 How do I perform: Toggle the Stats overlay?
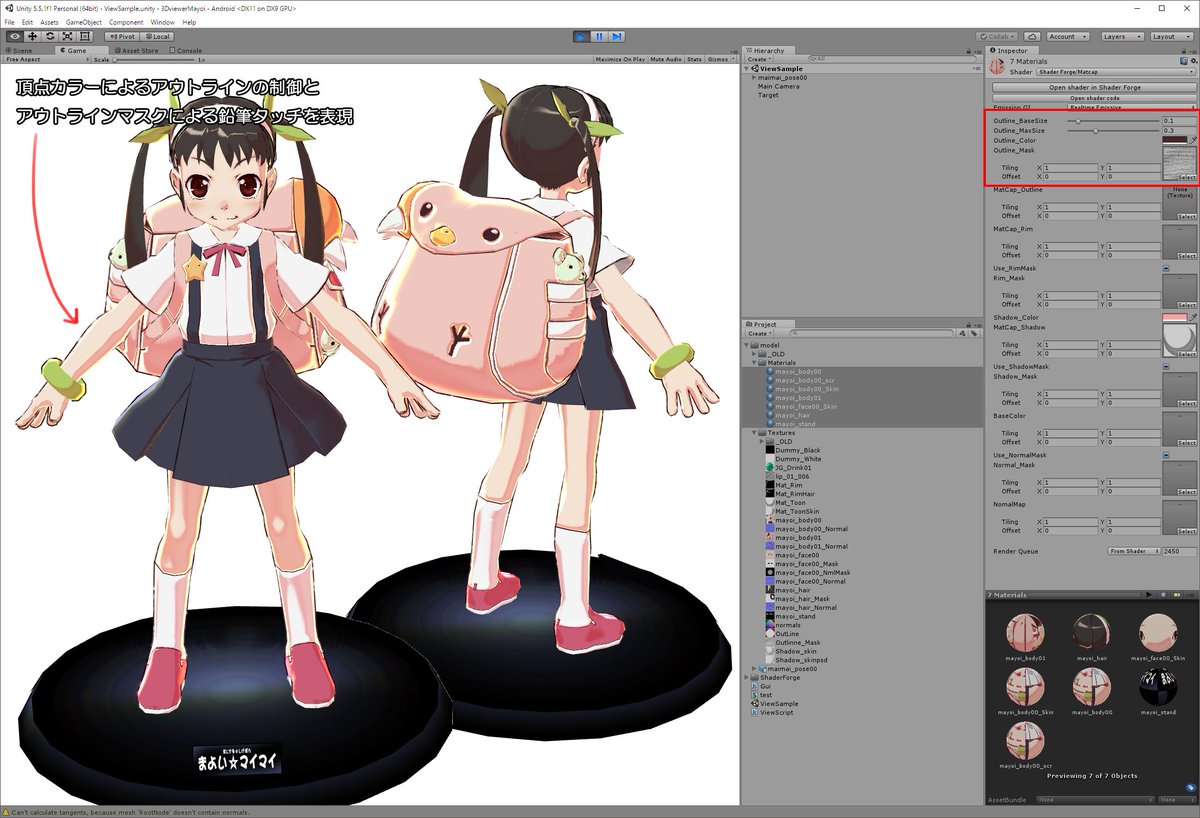click(694, 60)
